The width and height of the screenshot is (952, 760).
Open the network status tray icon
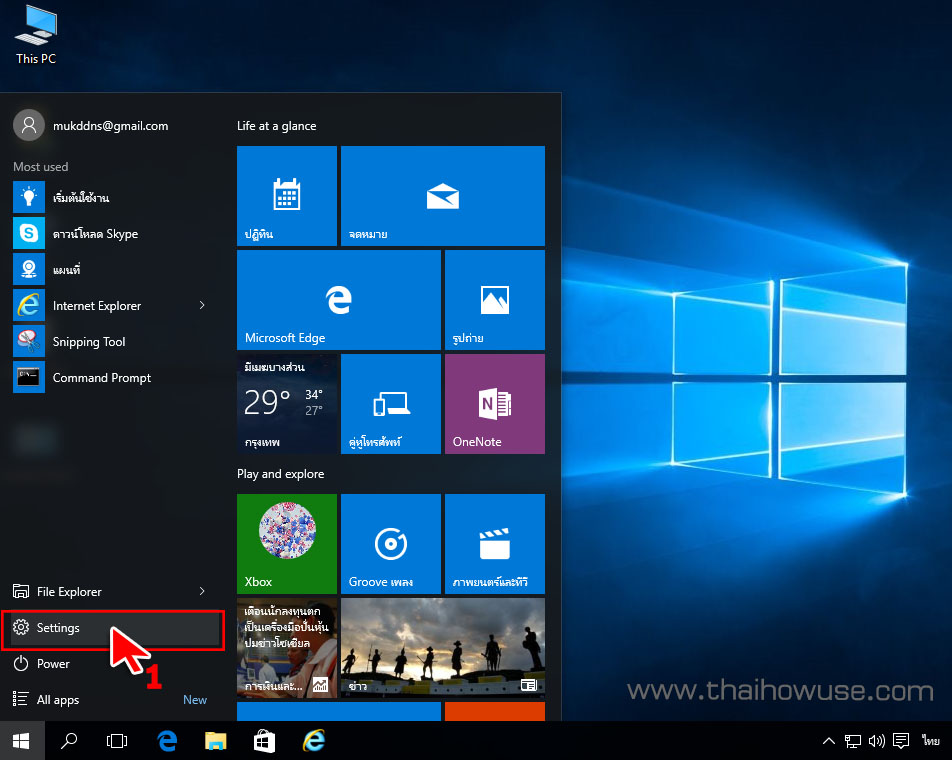[853, 741]
